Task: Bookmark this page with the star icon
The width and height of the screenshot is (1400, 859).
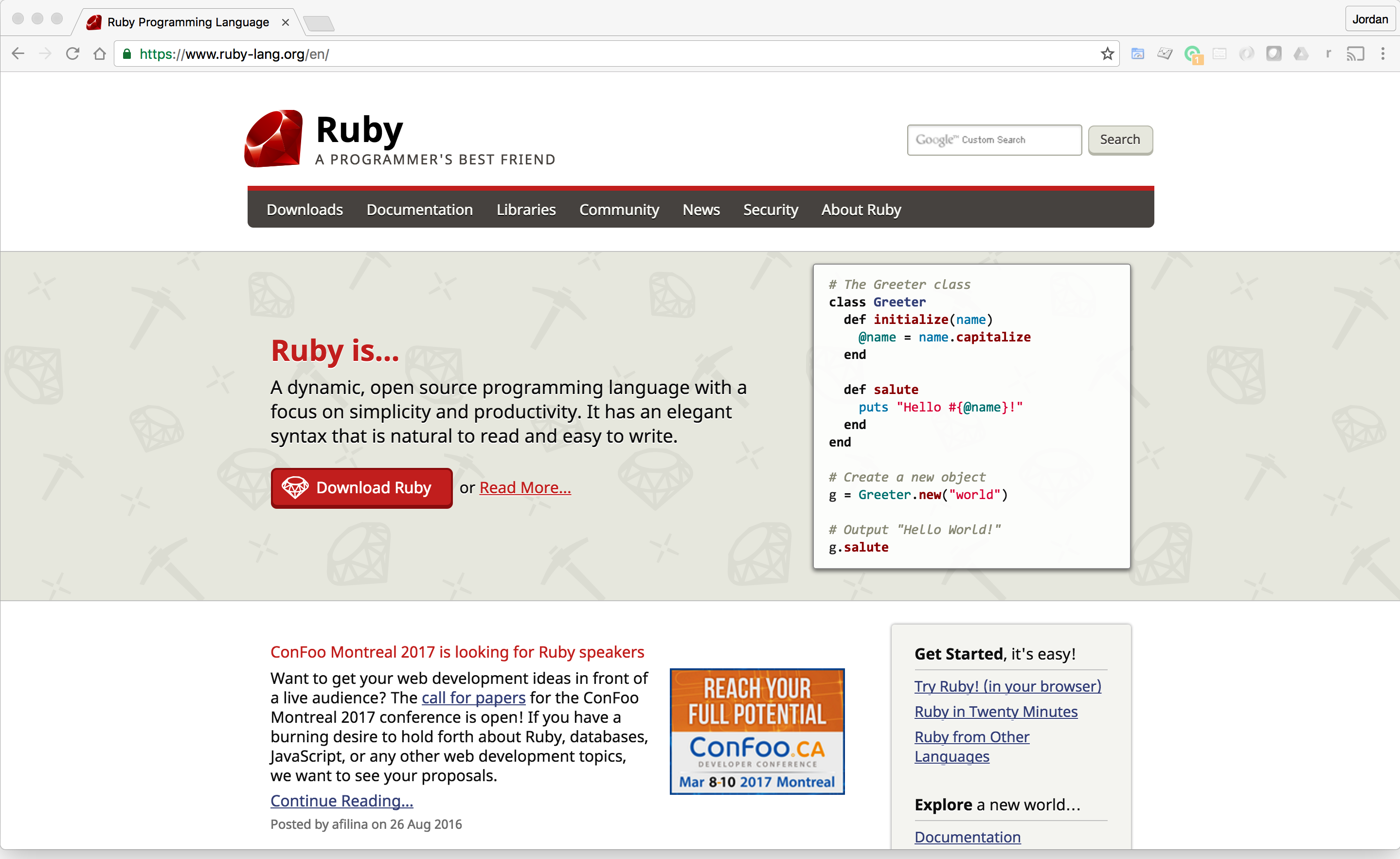Action: coord(1107,54)
